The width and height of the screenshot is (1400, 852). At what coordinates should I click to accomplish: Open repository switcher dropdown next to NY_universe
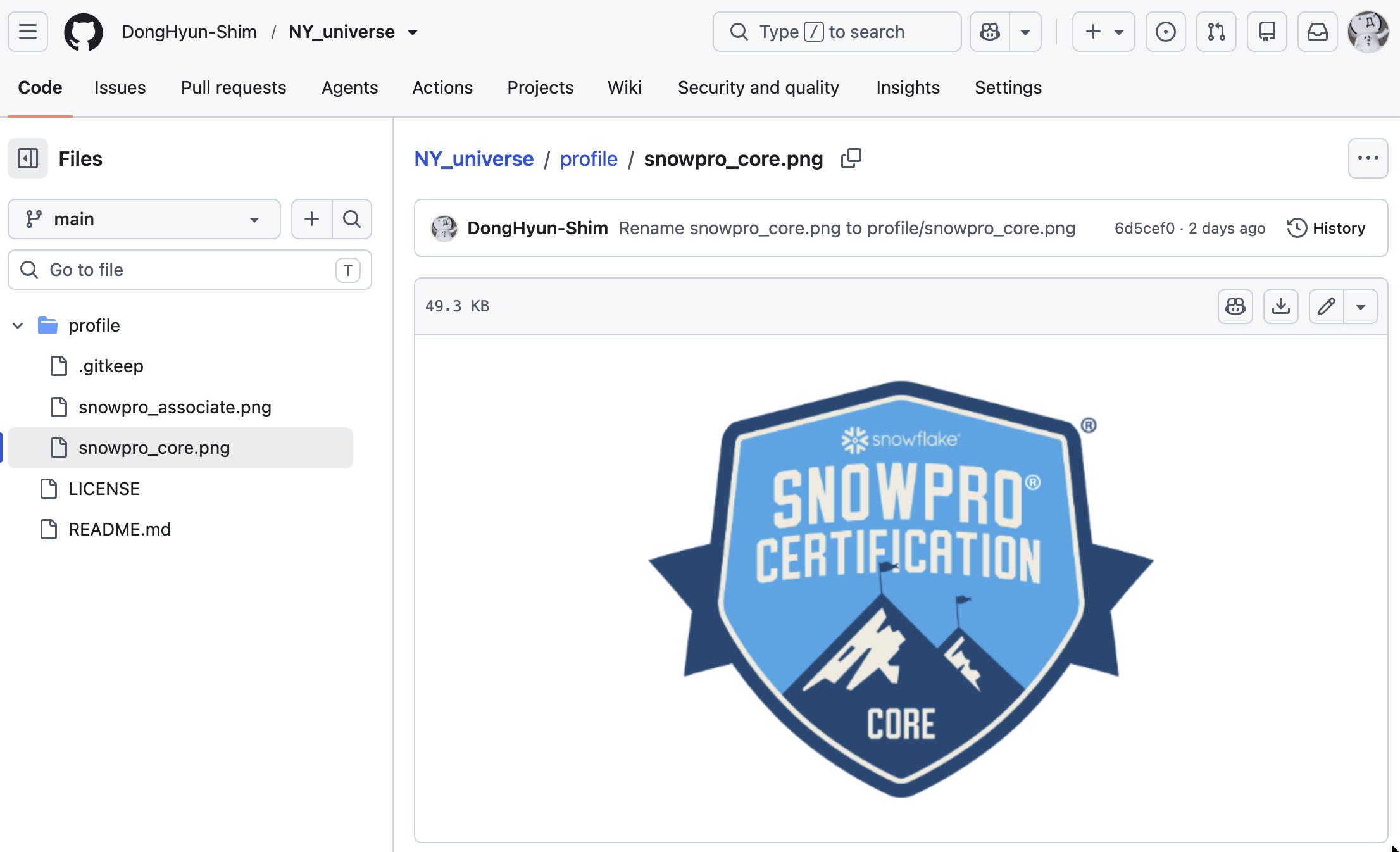click(x=413, y=32)
